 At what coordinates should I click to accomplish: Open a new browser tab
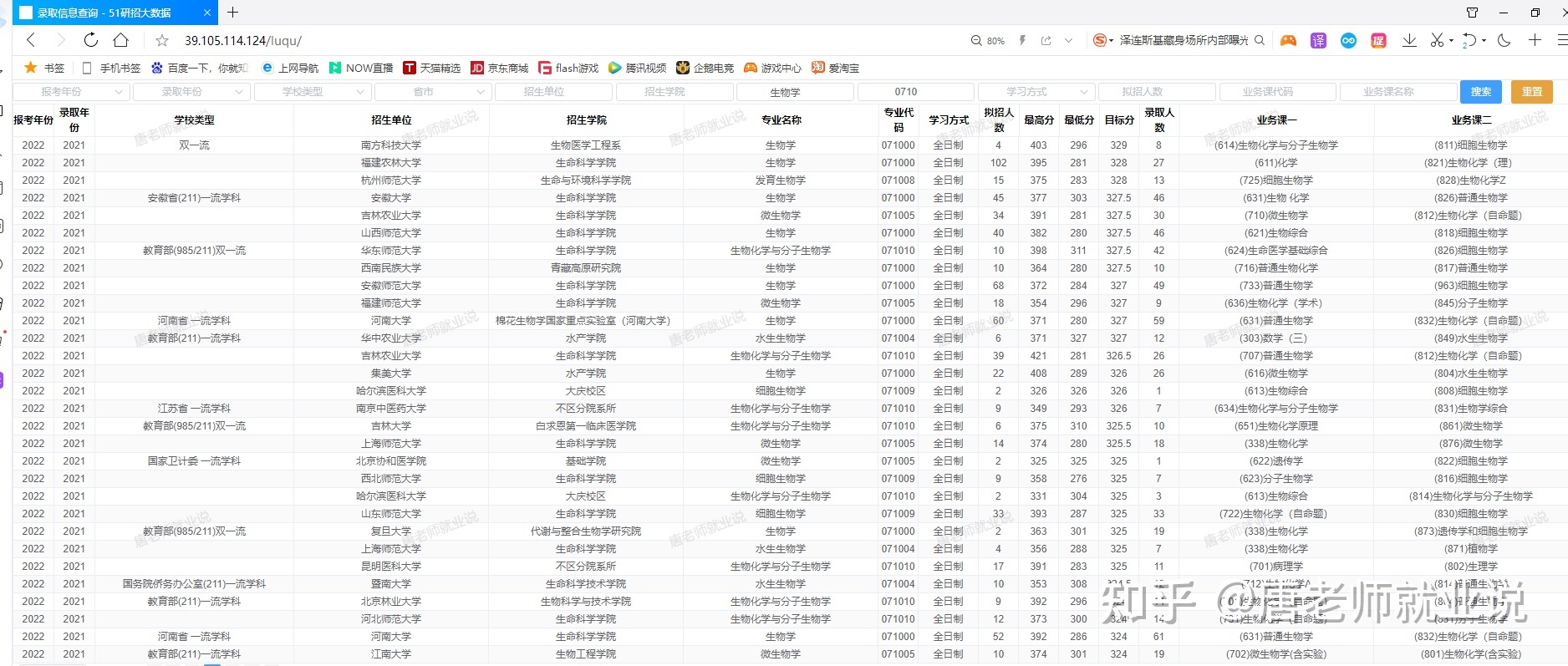(232, 13)
